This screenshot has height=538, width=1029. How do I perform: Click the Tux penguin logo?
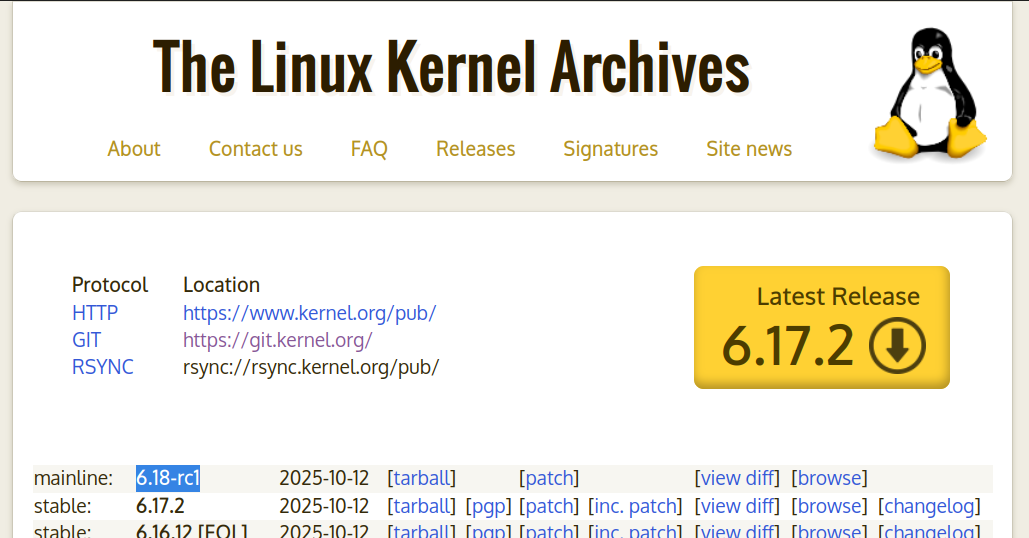[x=929, y=97]
